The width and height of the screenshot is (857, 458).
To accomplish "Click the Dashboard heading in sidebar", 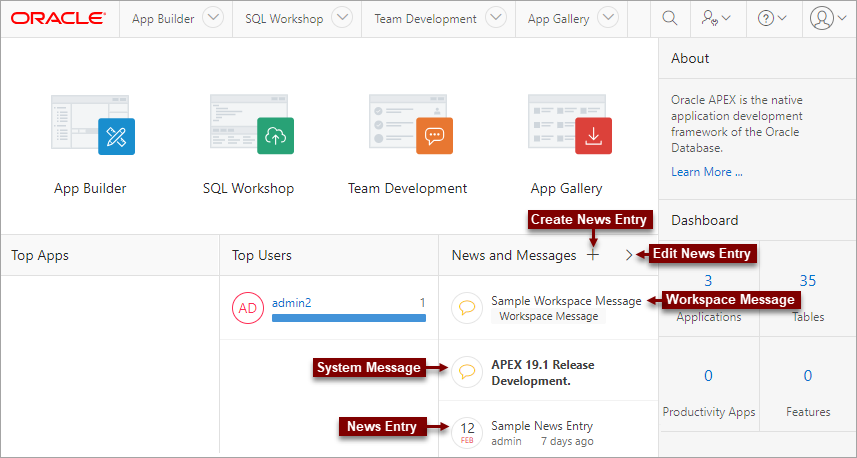I will pos(705,220).
